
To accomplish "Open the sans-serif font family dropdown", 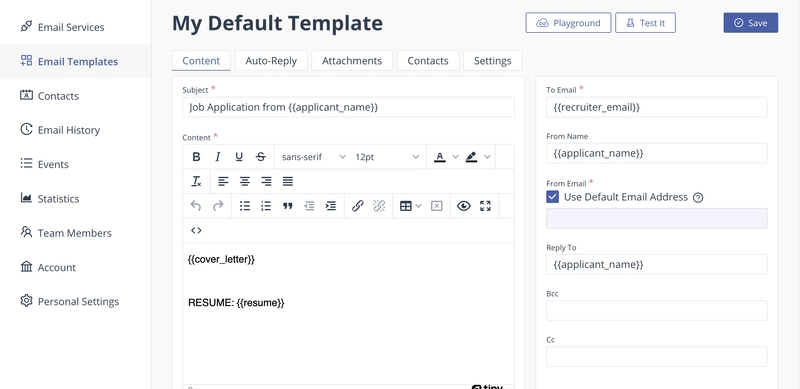I will tap(313, 157).
